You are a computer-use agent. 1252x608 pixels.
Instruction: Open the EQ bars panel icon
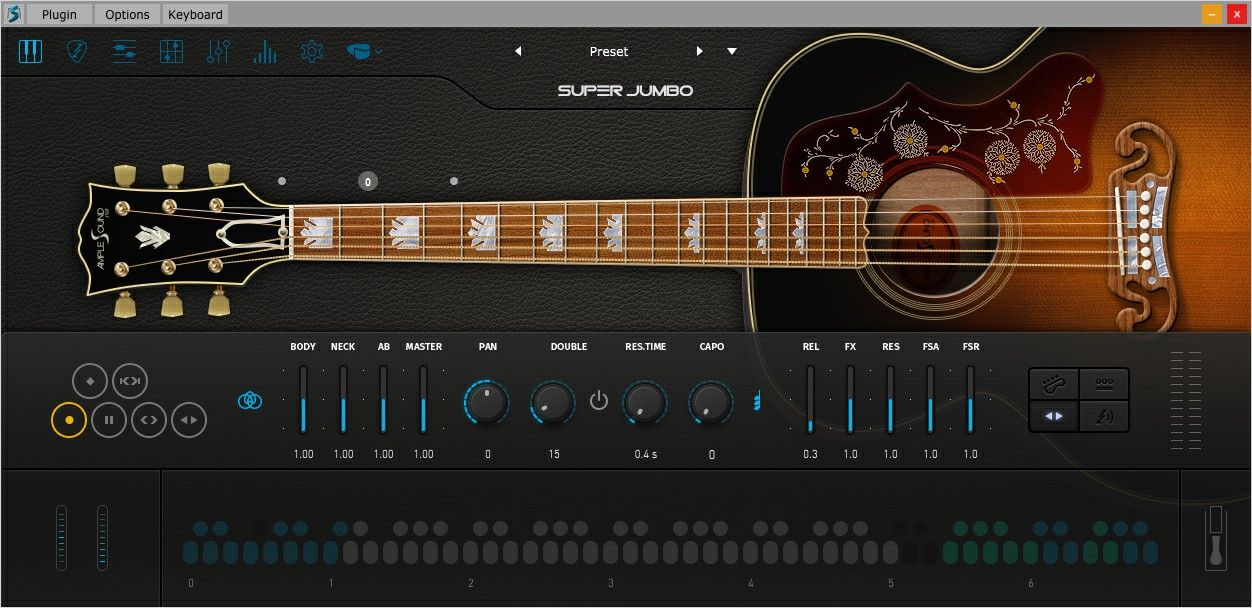[264, 51]
